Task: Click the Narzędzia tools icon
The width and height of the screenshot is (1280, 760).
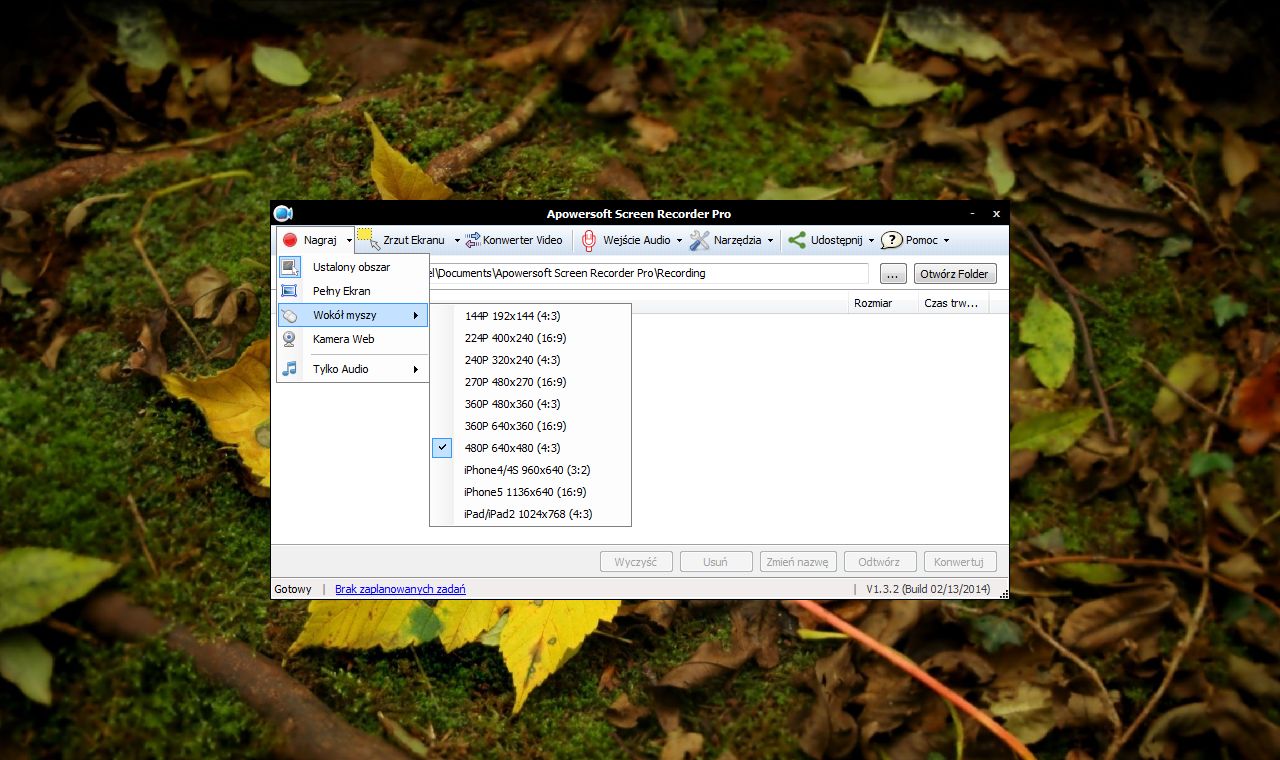Action: point(700,240)
